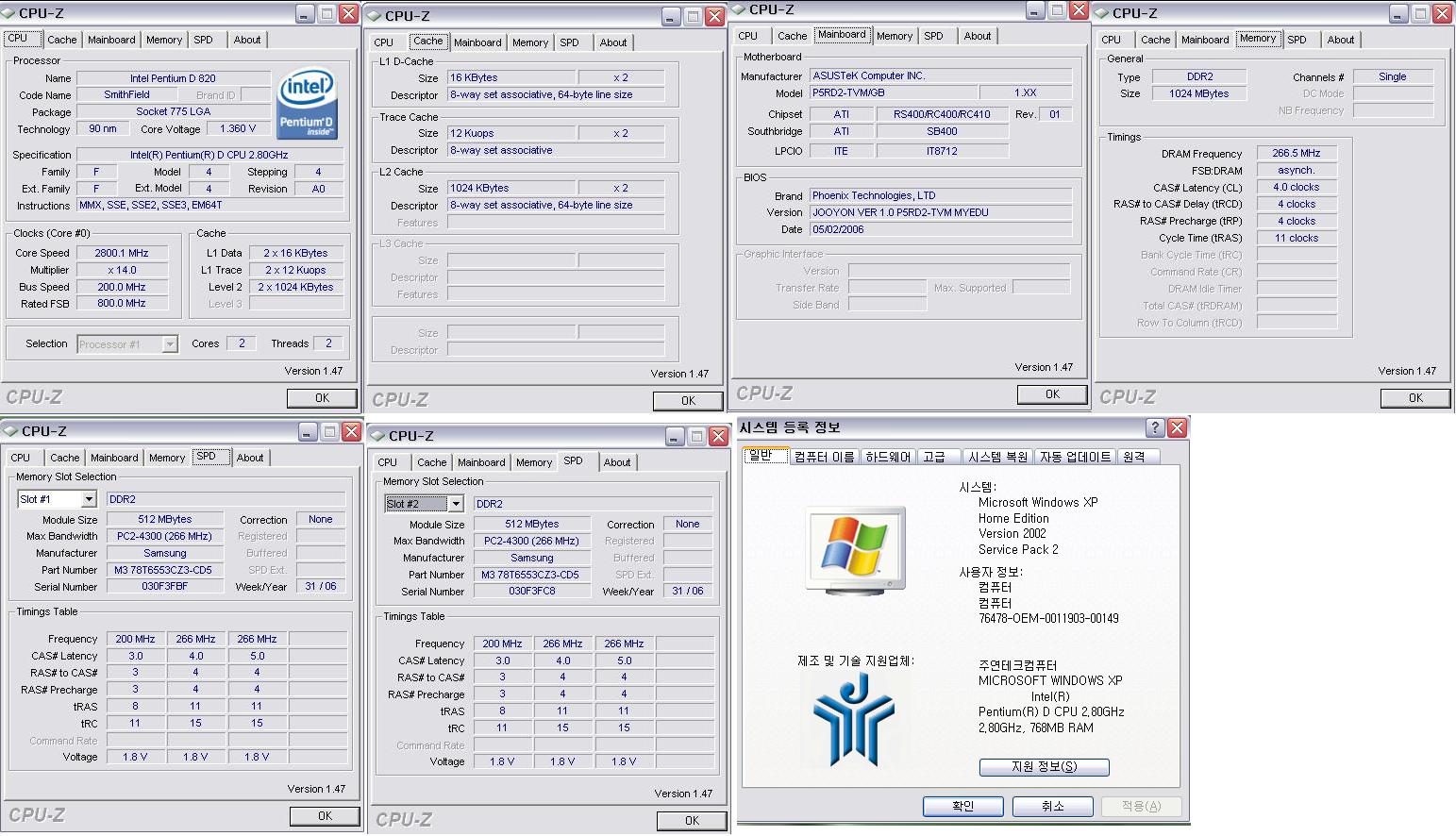Screen dimensions: 1456x836
Task: Click serial number 030F3FBF in Slot #1 window
Action: tap(165, 587)
